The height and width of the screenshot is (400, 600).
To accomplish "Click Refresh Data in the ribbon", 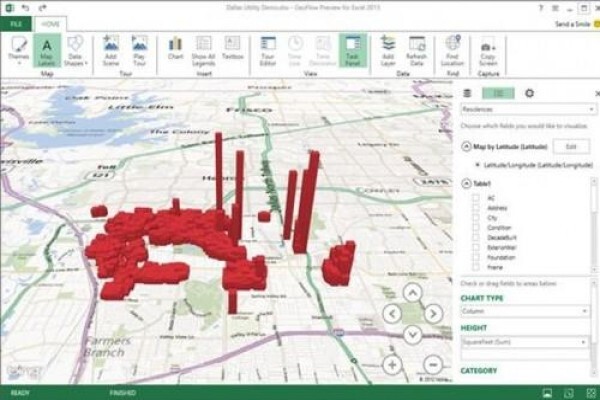I will 416,51.
